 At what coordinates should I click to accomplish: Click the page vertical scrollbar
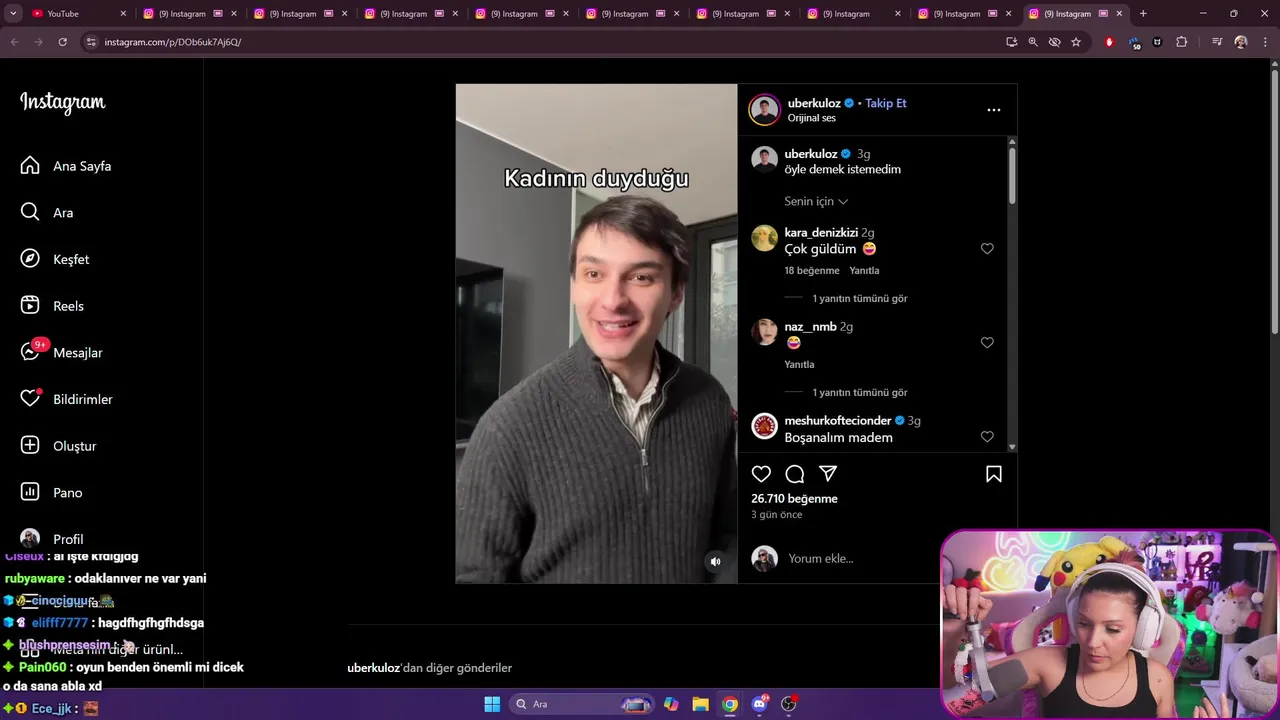pos(1274,200)
